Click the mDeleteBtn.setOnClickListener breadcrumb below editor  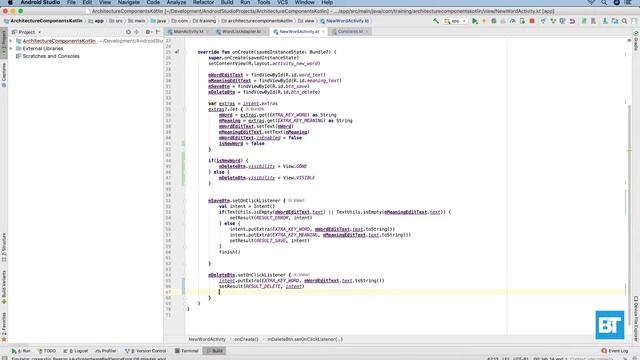pos(305,340)
